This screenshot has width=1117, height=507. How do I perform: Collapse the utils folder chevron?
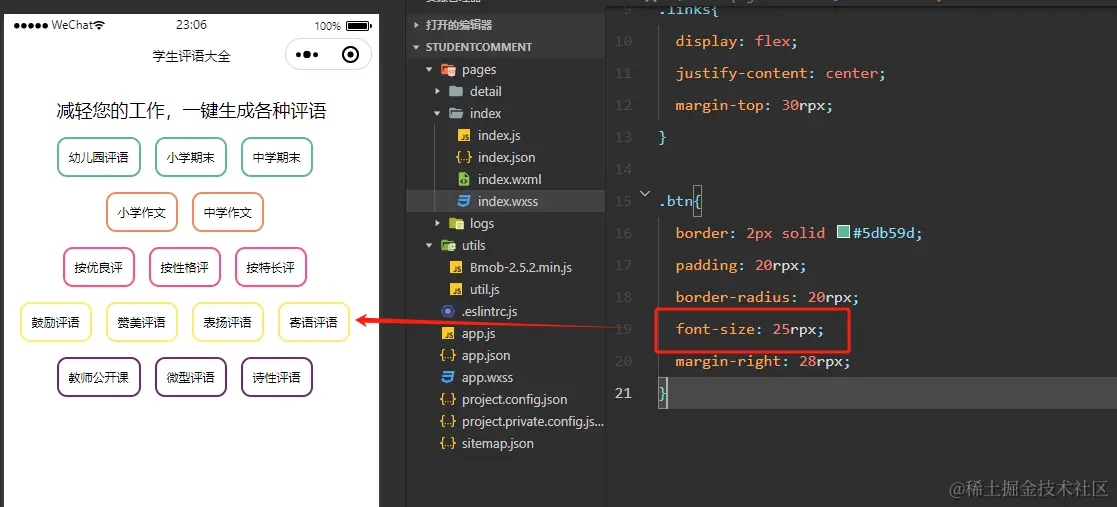pos(430,246)
